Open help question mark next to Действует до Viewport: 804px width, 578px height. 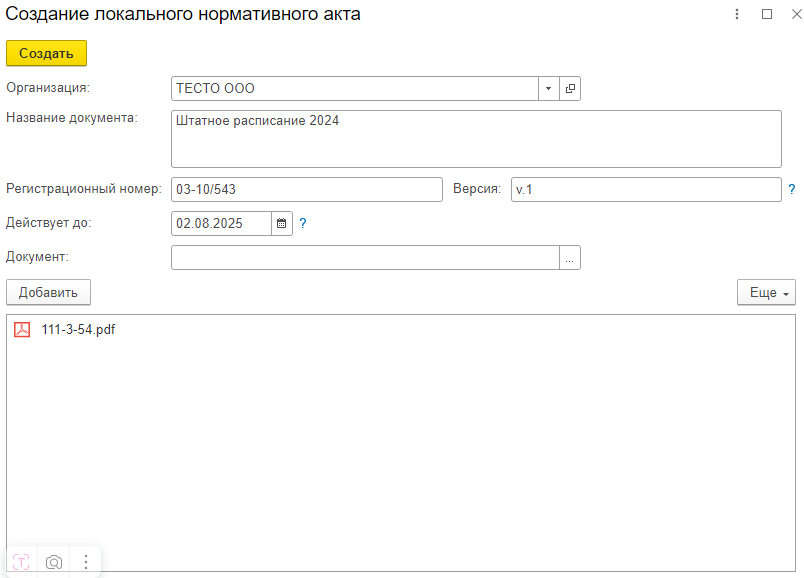(x=303, y=224)
